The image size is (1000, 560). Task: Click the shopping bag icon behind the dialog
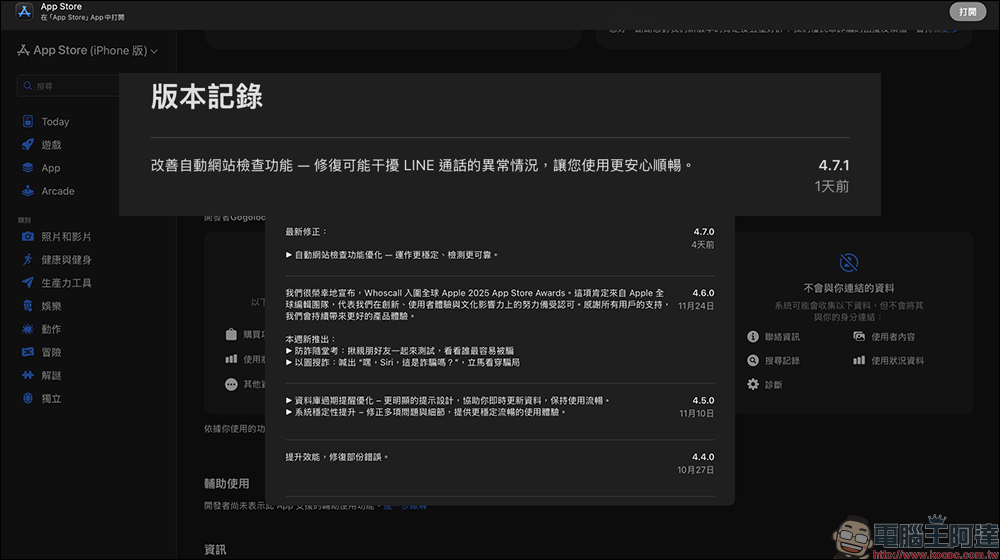(x=231, y=334)
